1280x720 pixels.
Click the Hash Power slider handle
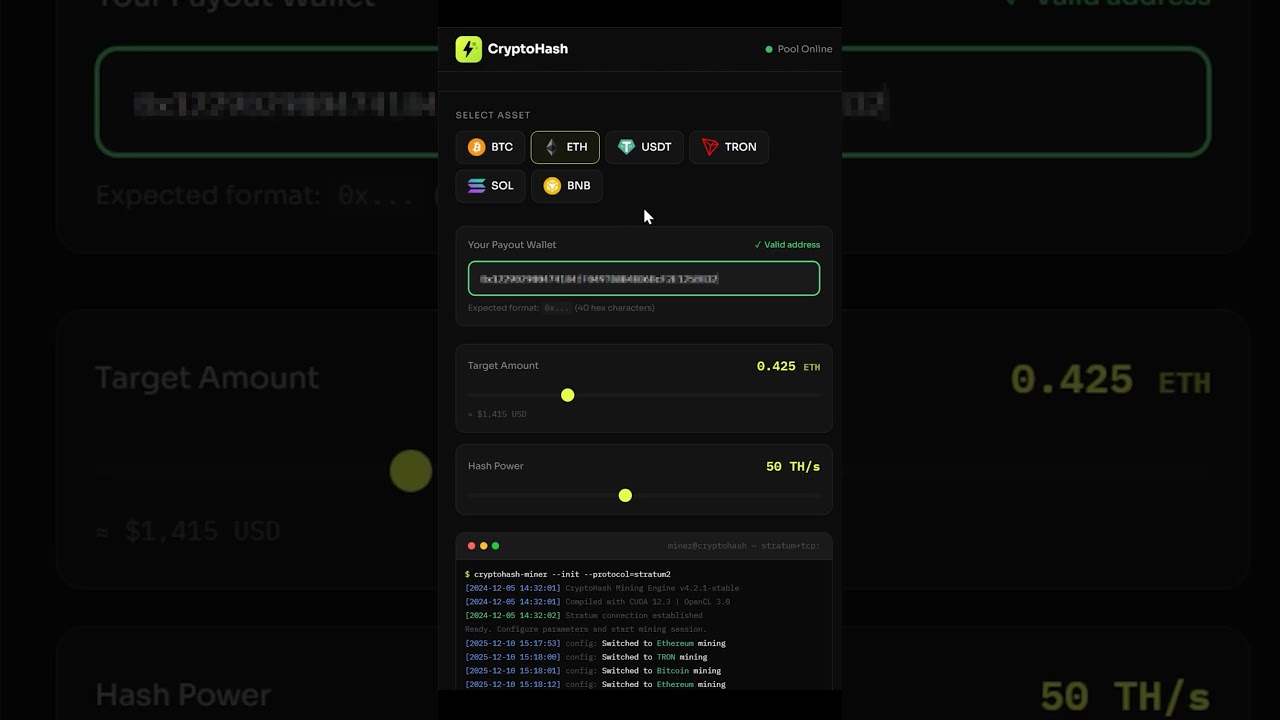625,495
